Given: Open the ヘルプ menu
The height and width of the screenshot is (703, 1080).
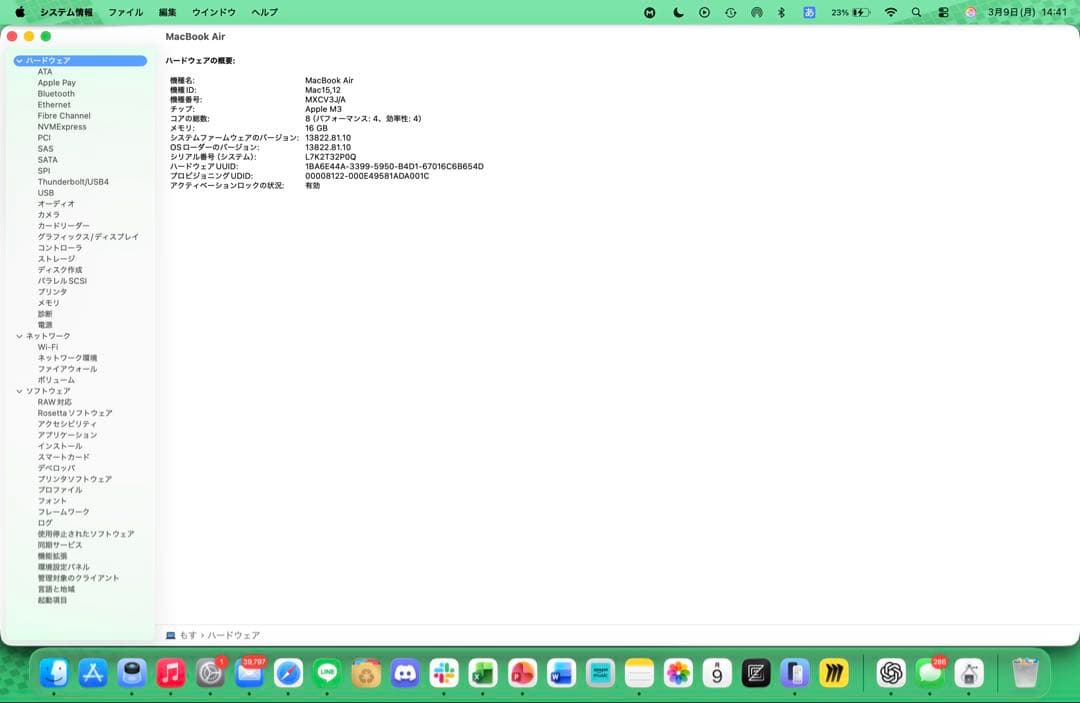Looking at the screenshot, I should coord(264,12).
